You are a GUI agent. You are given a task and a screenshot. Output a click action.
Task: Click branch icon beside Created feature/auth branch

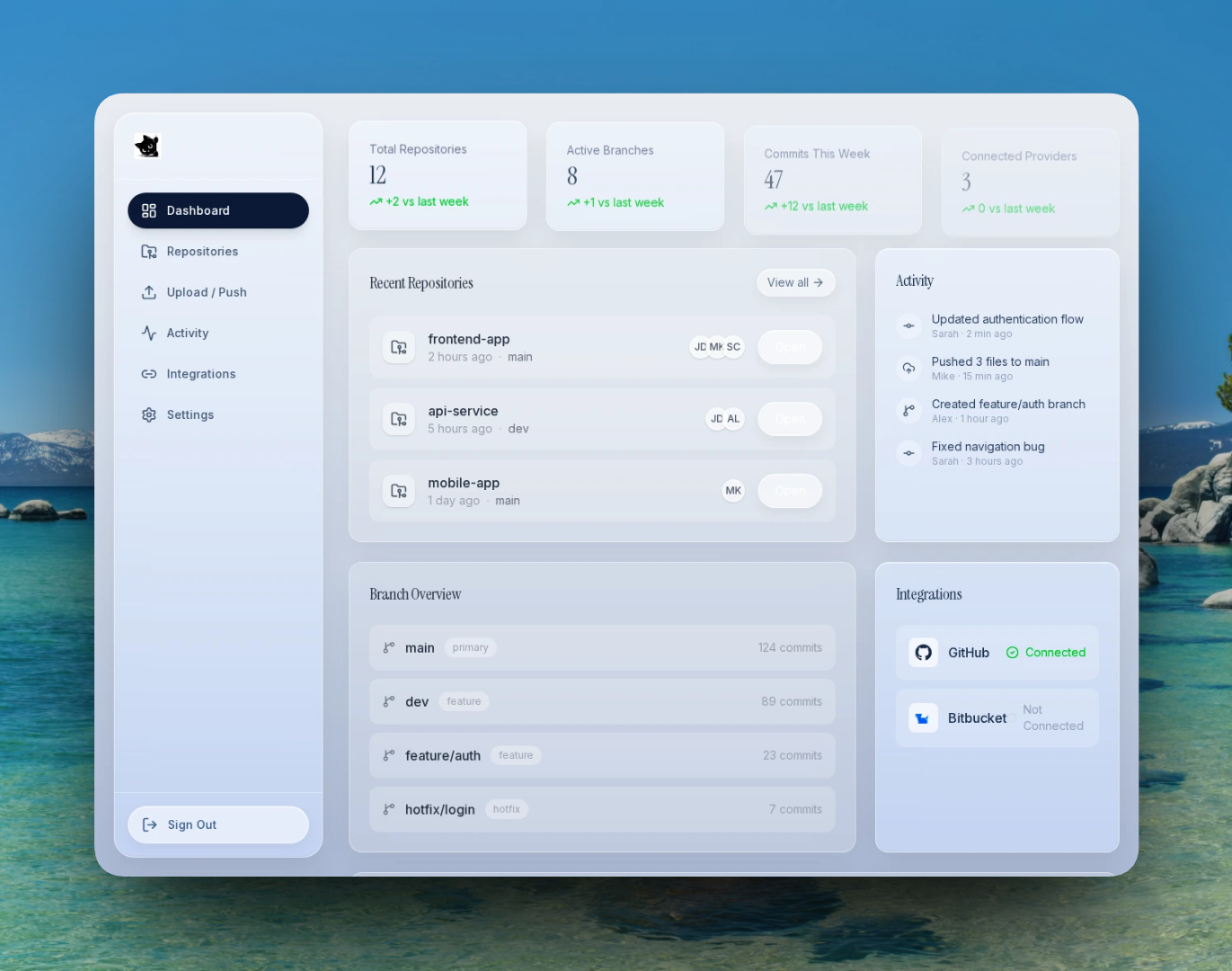click(908, 411)
